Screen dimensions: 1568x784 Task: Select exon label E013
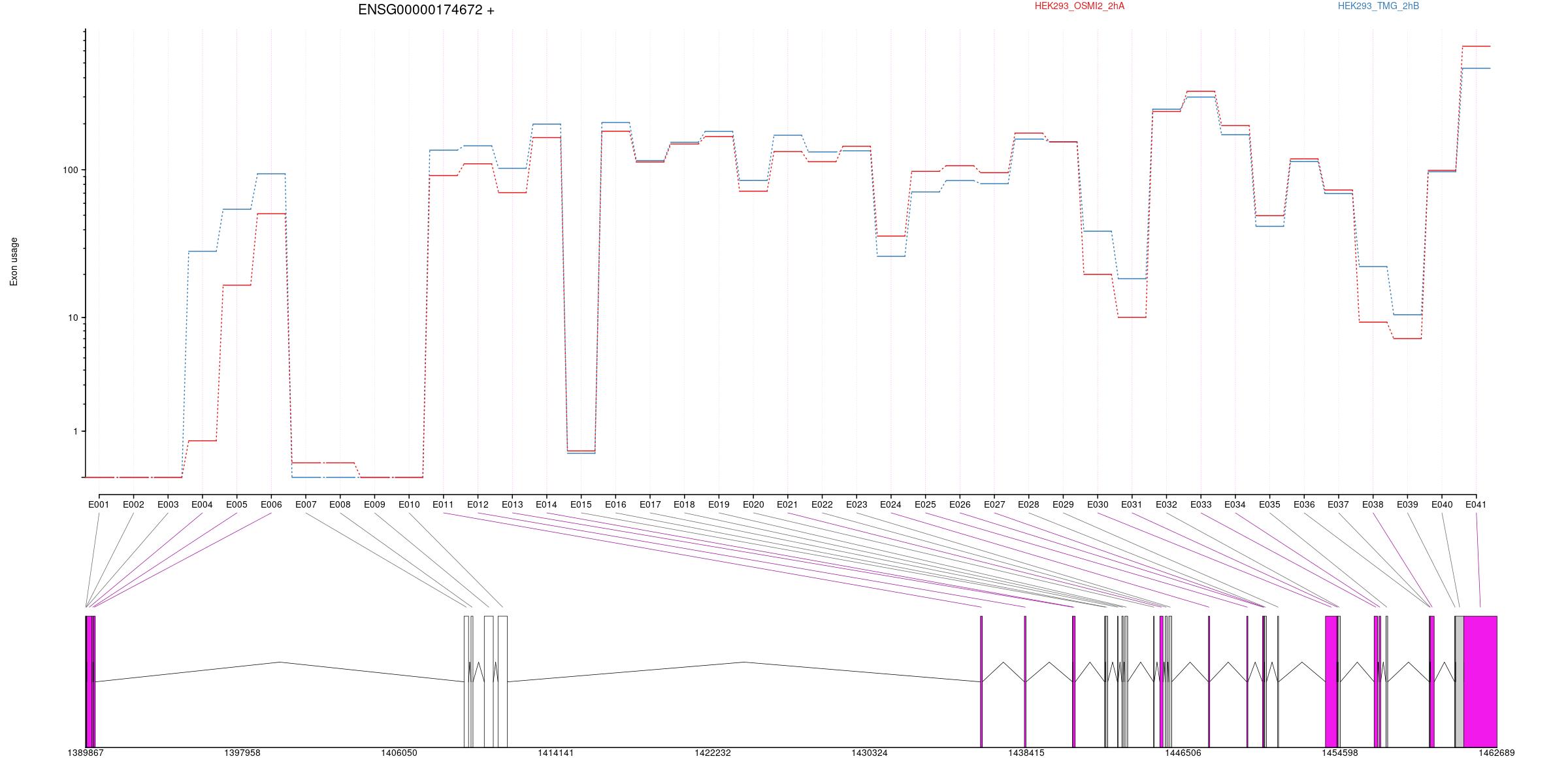[512, 504]
